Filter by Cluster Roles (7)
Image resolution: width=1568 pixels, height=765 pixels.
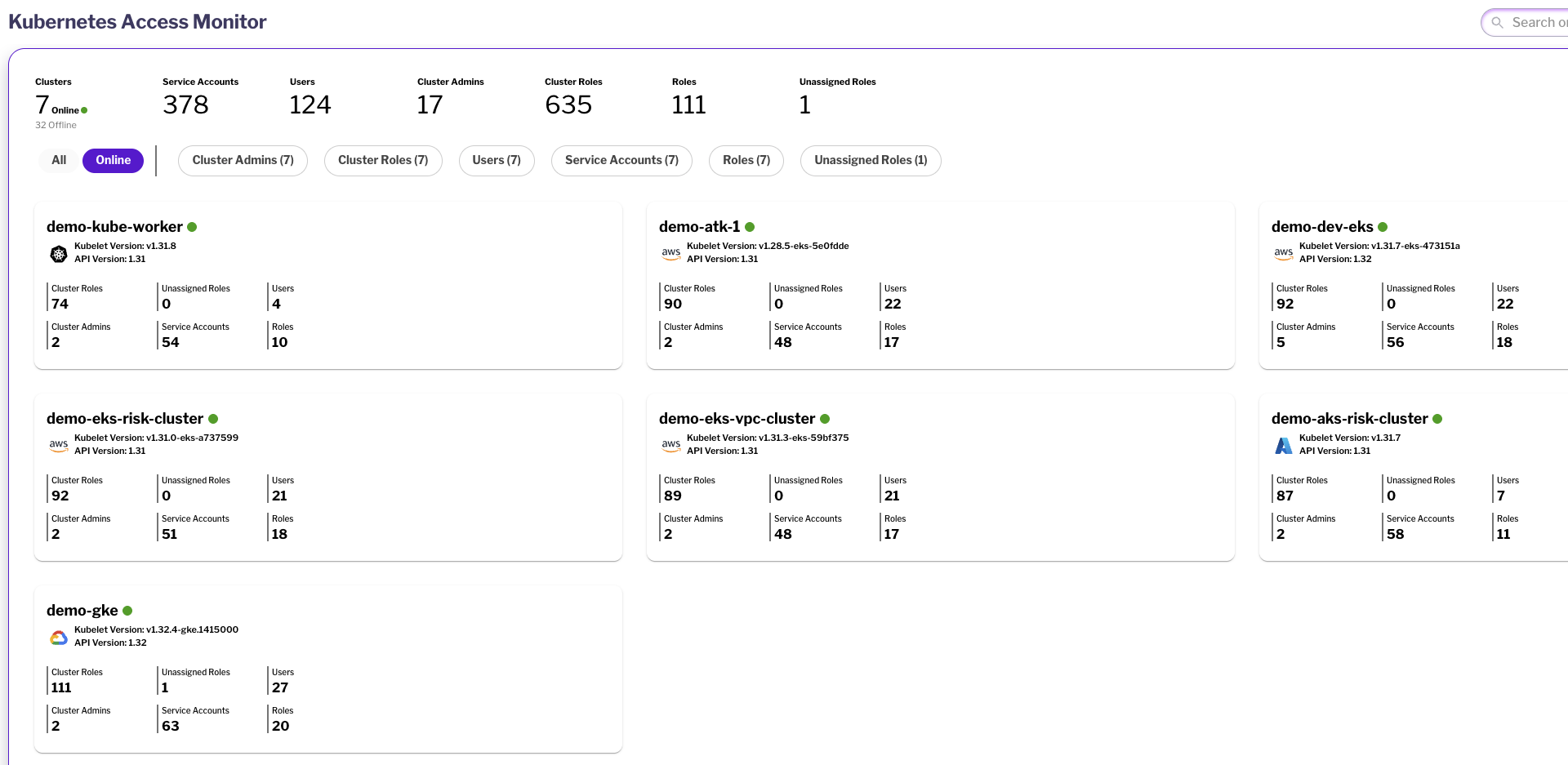383,160
